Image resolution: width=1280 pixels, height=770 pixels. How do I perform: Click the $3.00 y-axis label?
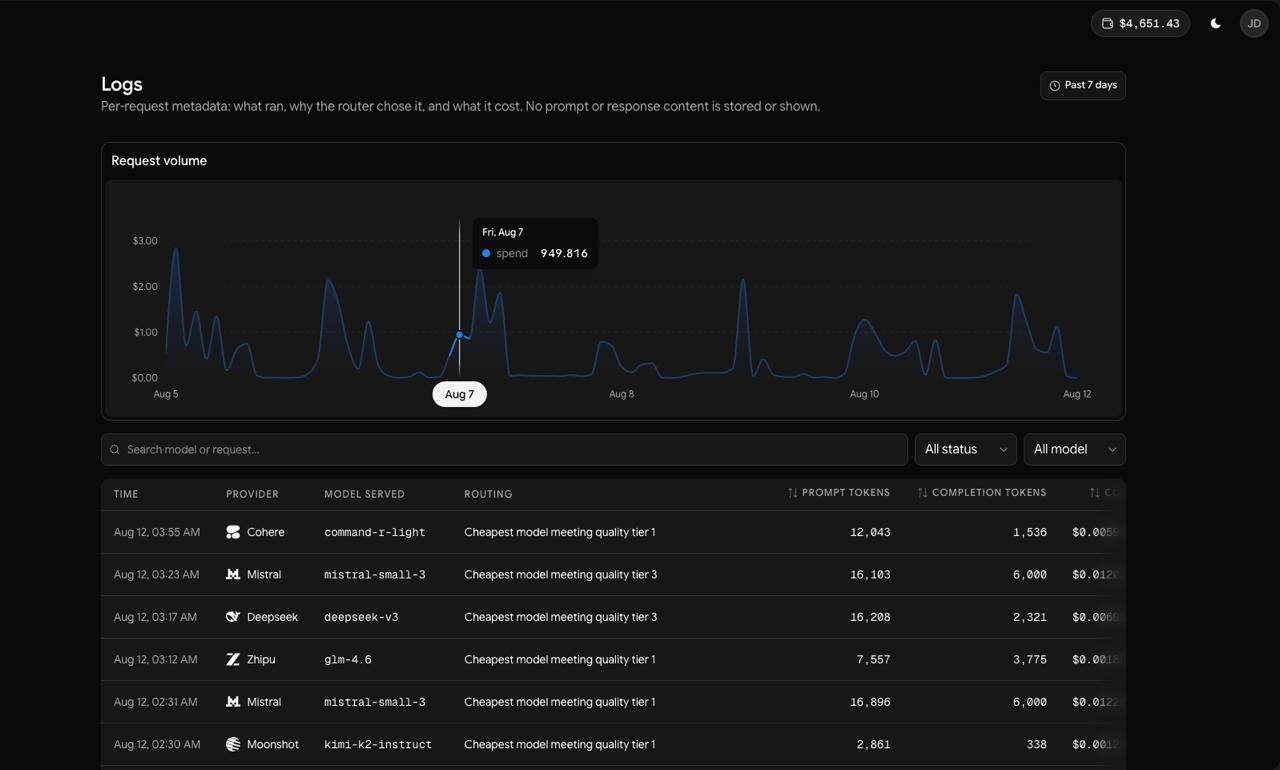[145, 241]
